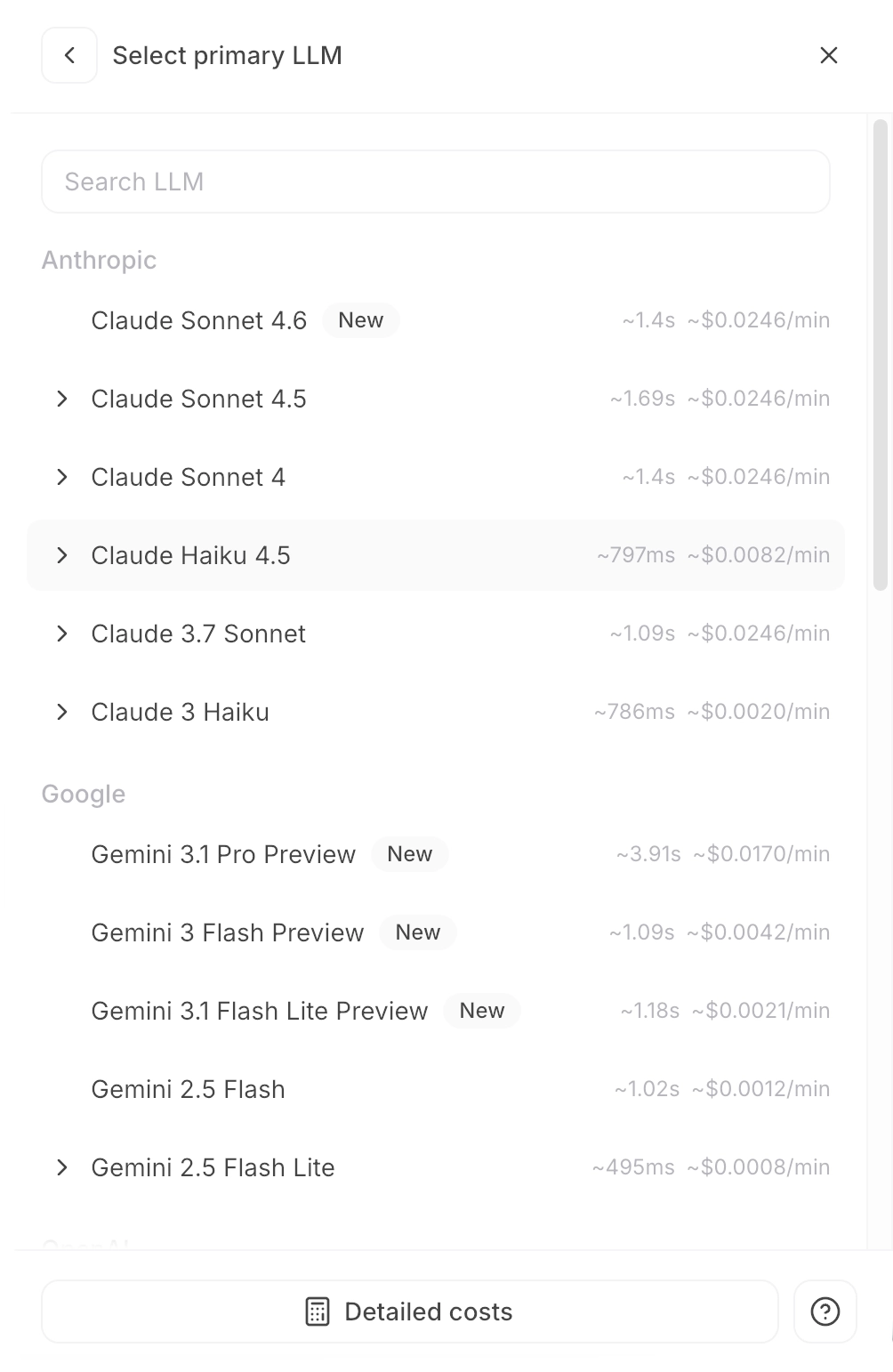The width and height of the screenshot is (893, 1372).
Task: Choose Gemini 3 Flash Preview
Action: pos(228,932)
